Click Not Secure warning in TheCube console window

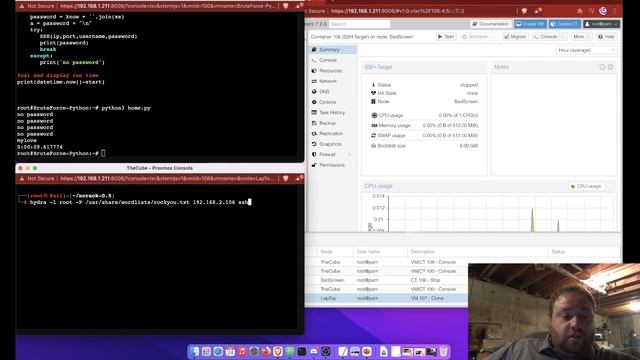point(37,178)
